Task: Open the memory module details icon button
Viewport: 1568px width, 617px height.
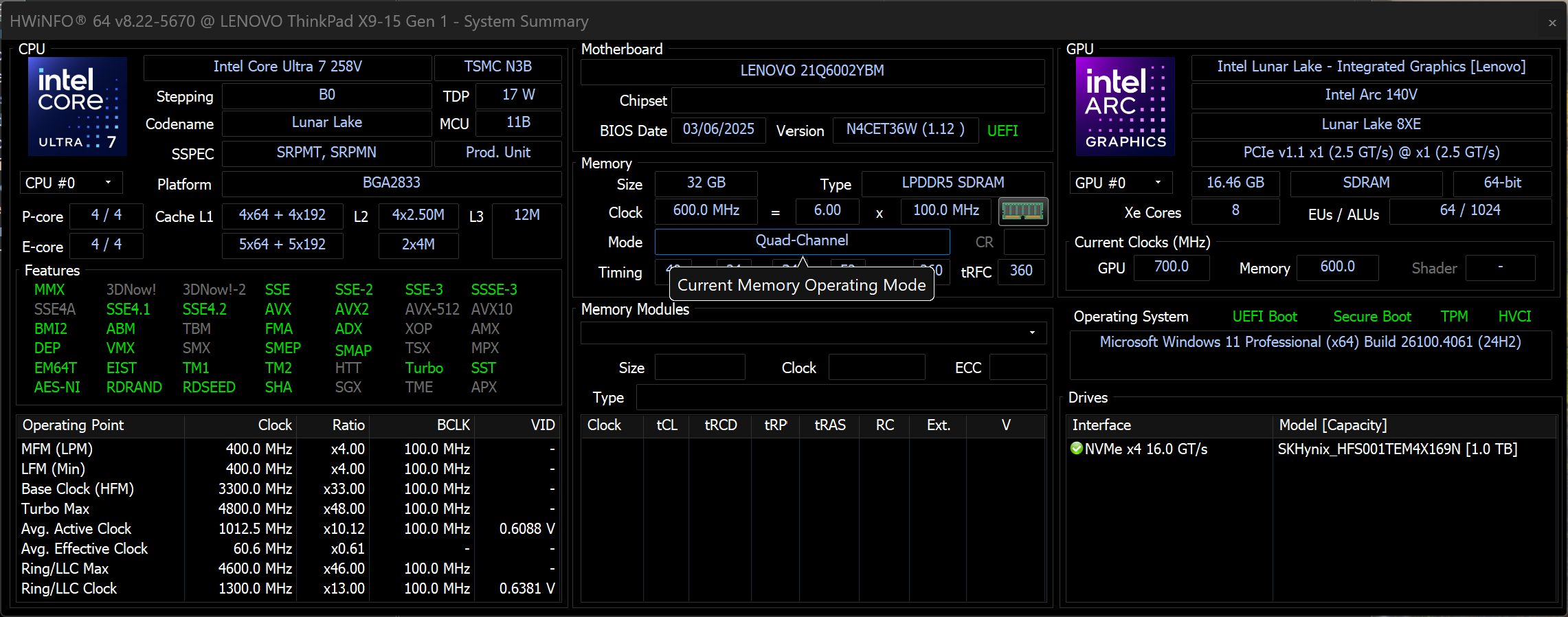Action: [x=1022, y=212]
